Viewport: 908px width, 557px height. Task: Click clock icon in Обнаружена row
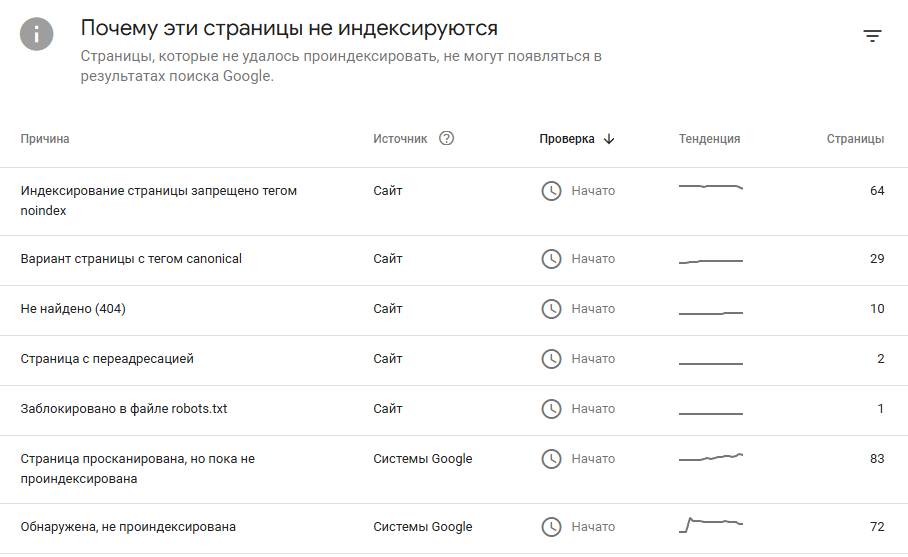point(551,527)
